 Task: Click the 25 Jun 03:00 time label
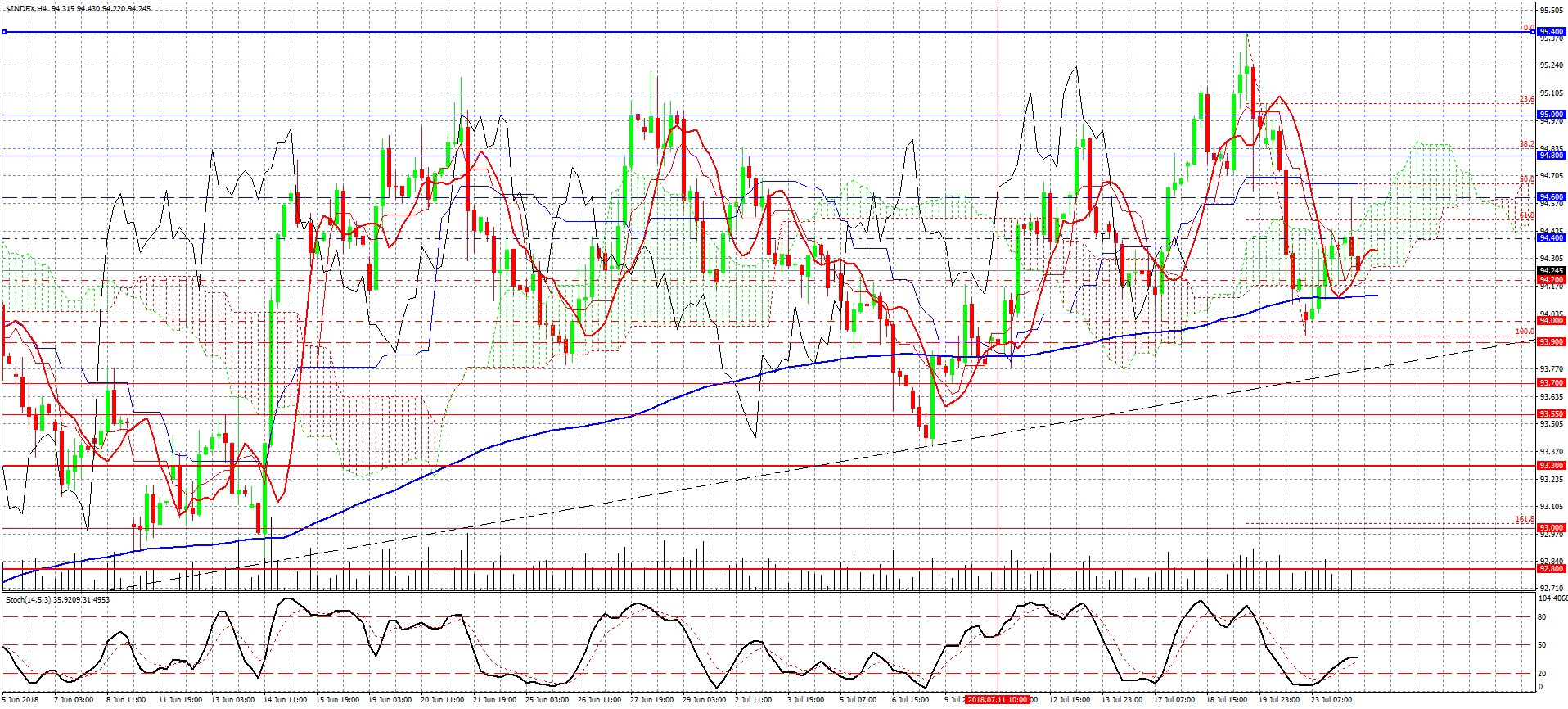pos(547,700)
